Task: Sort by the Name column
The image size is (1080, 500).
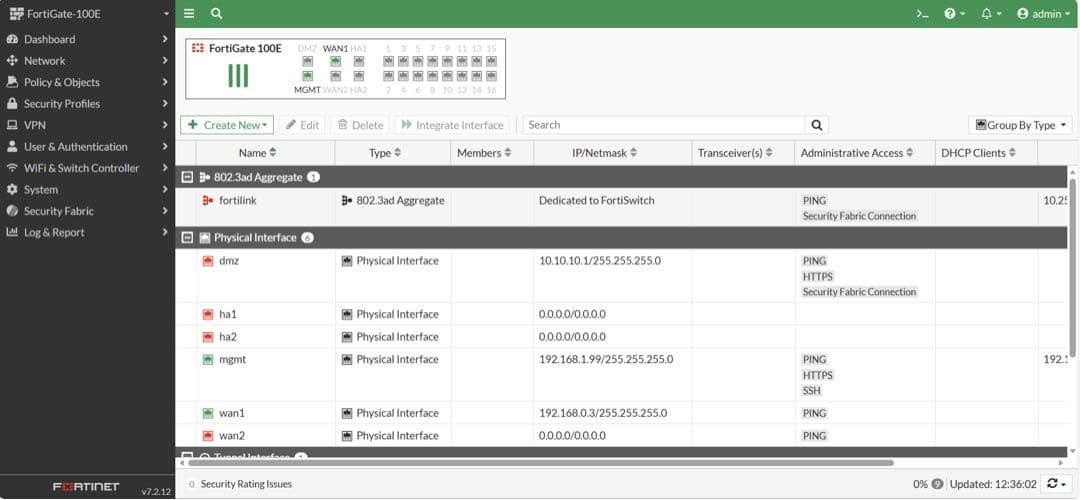Action: click(x=258, y=153)
